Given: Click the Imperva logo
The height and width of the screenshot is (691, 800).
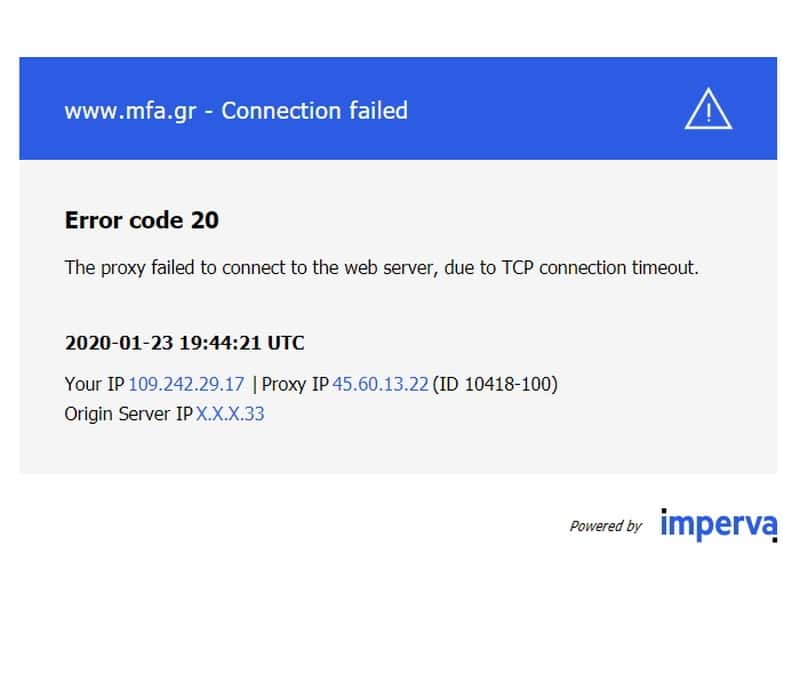Looking at the screenshot, I should click(x=719, y=525).
